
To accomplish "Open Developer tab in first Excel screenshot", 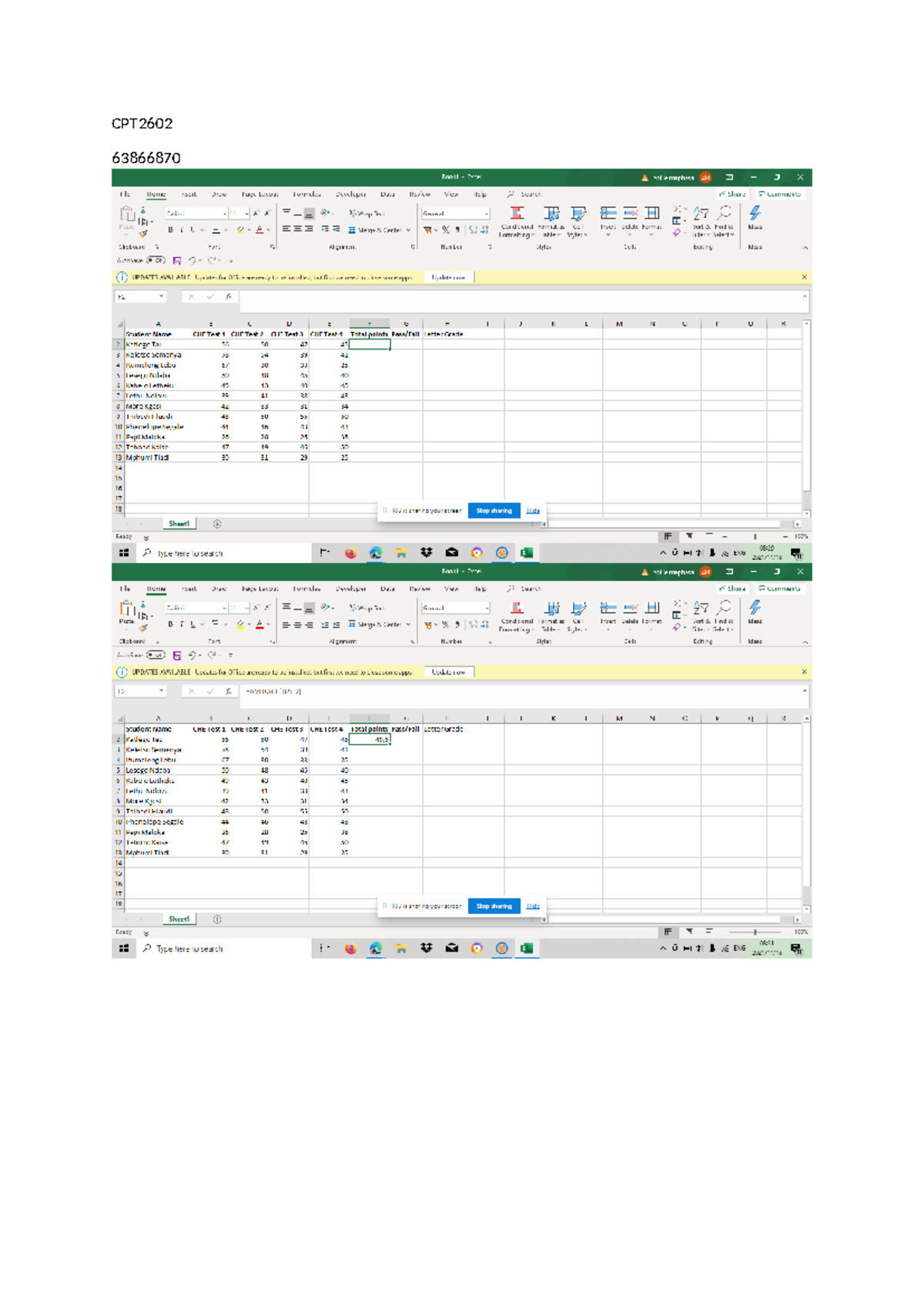I will coord(350,195).
